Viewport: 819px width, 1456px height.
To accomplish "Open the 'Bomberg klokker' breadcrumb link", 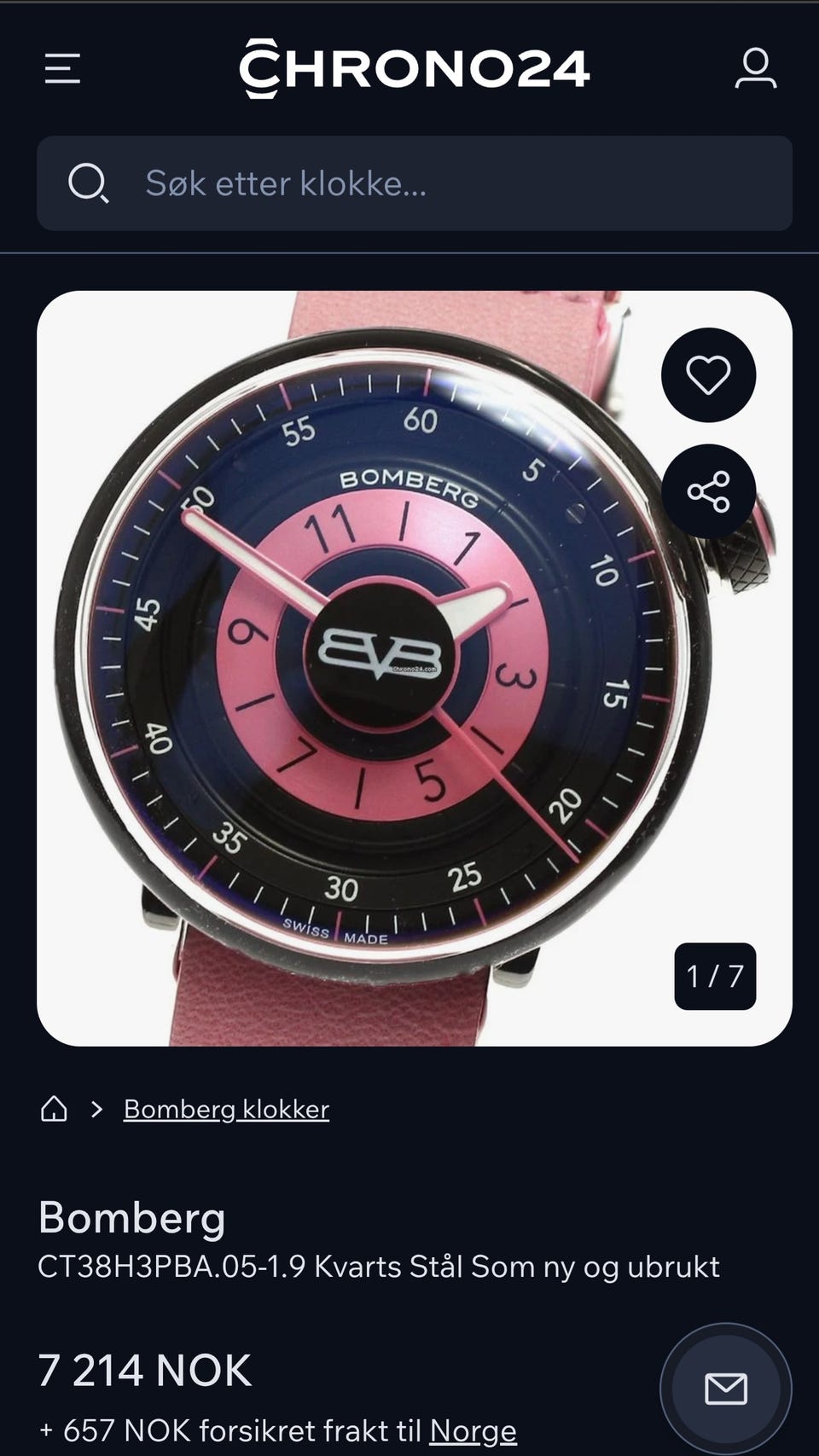I will pos(226,1109).
